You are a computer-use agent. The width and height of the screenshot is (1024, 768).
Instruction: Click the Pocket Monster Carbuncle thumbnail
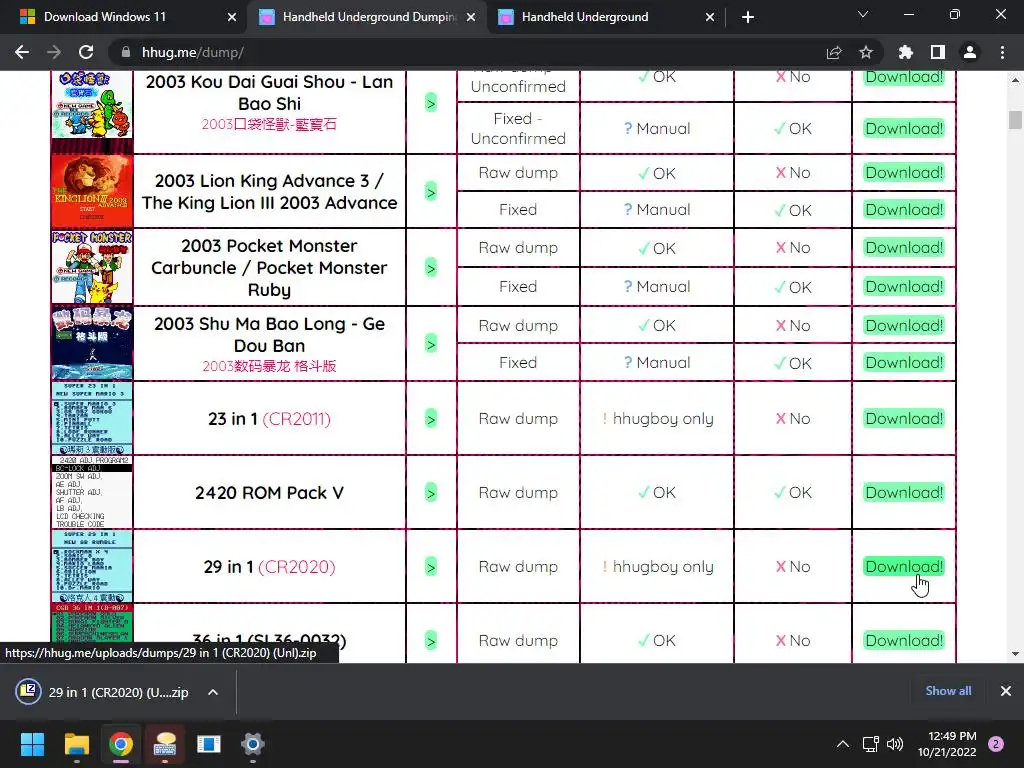[92, 266]
